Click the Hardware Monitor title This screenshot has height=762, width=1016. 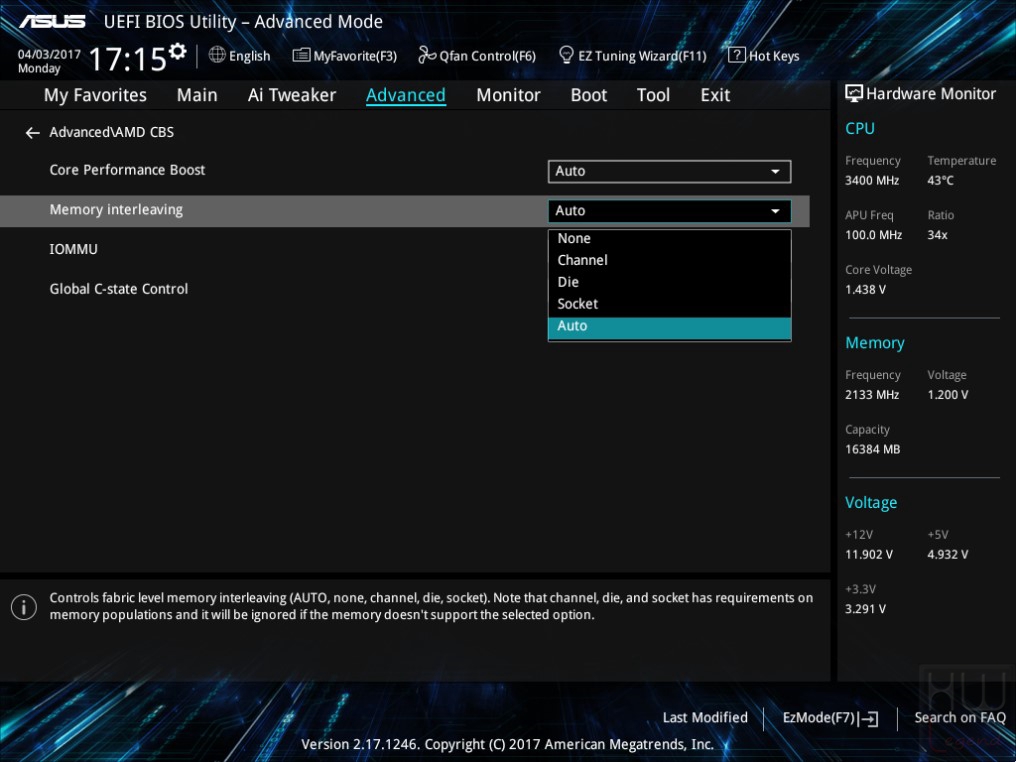(x=930, y=94)
